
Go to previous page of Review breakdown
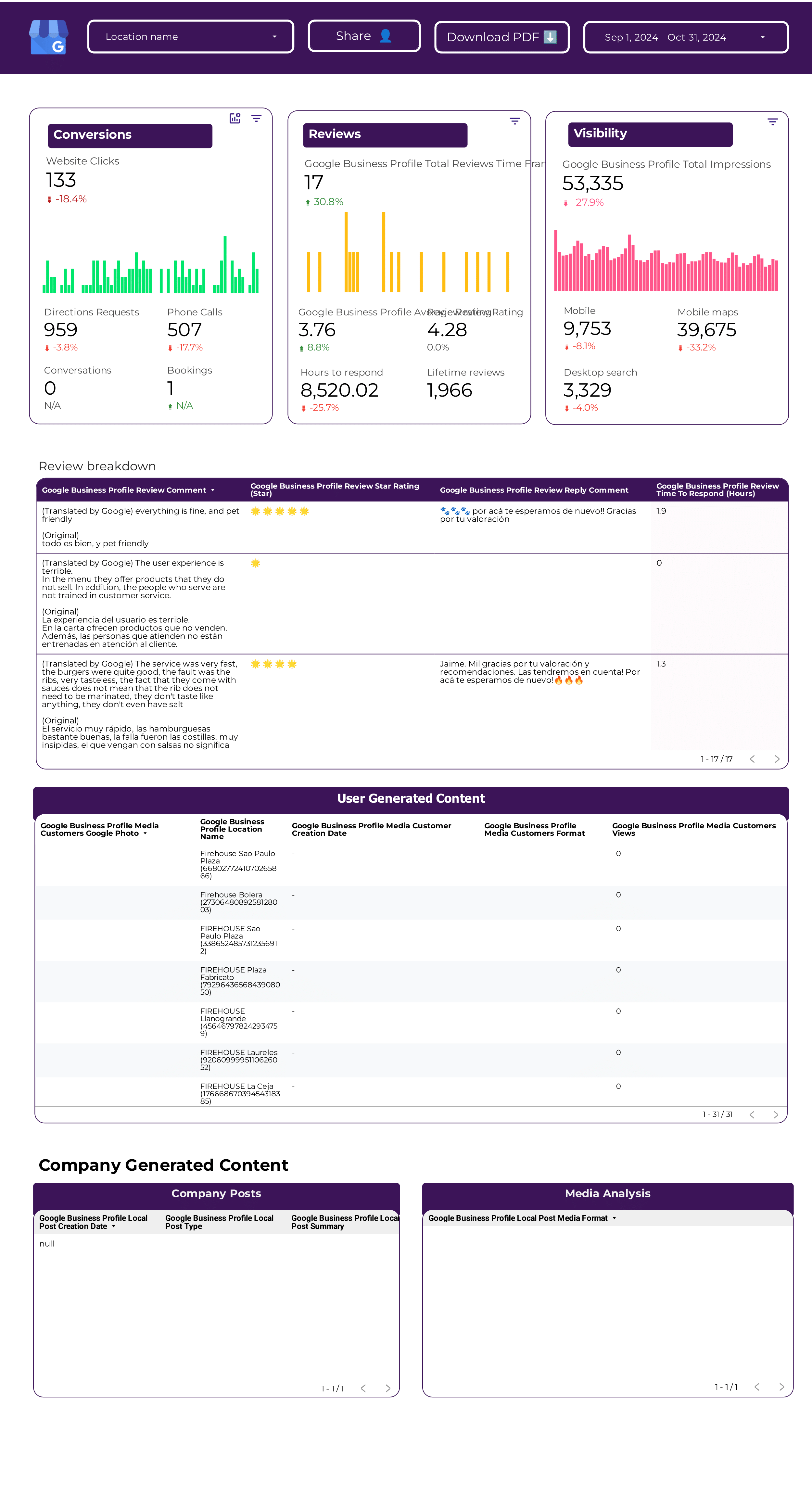752,759
